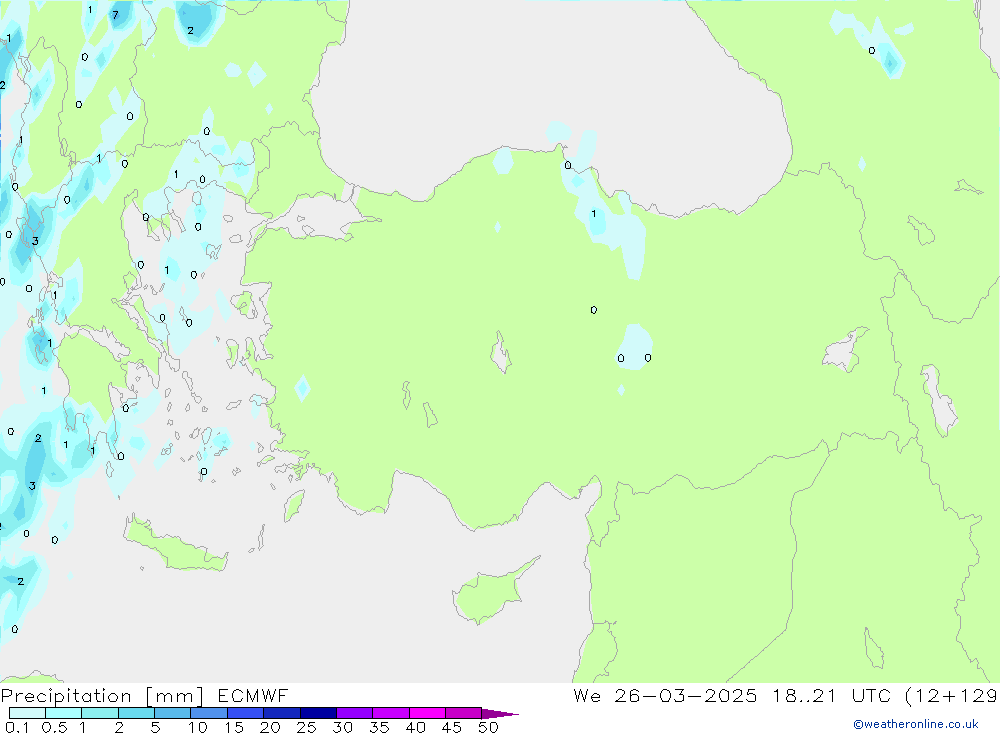
Task: Click the 20–25 mm legend swatch
Action: 281,713
